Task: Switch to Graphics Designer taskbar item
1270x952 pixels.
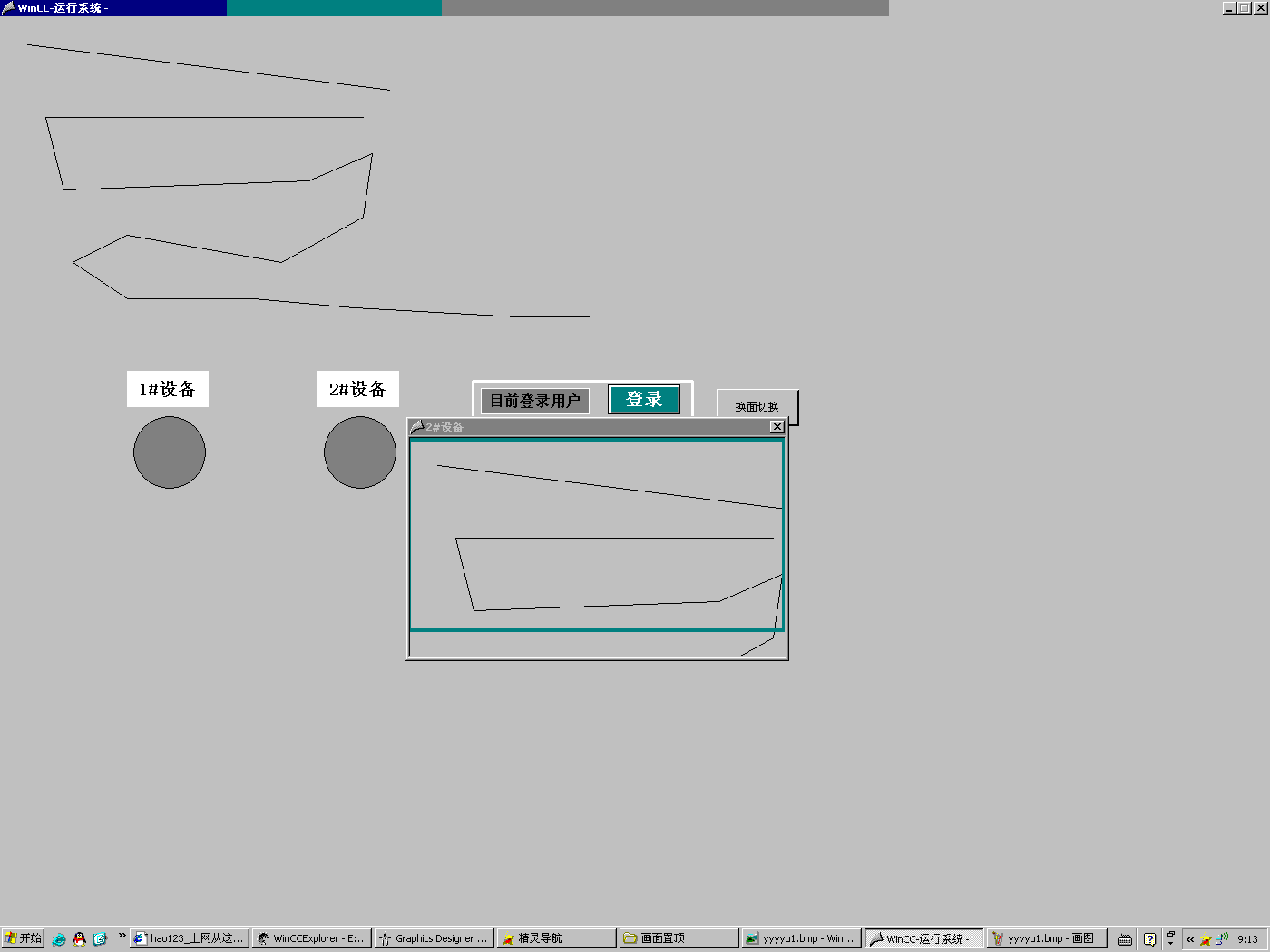Action: [435, 938]
